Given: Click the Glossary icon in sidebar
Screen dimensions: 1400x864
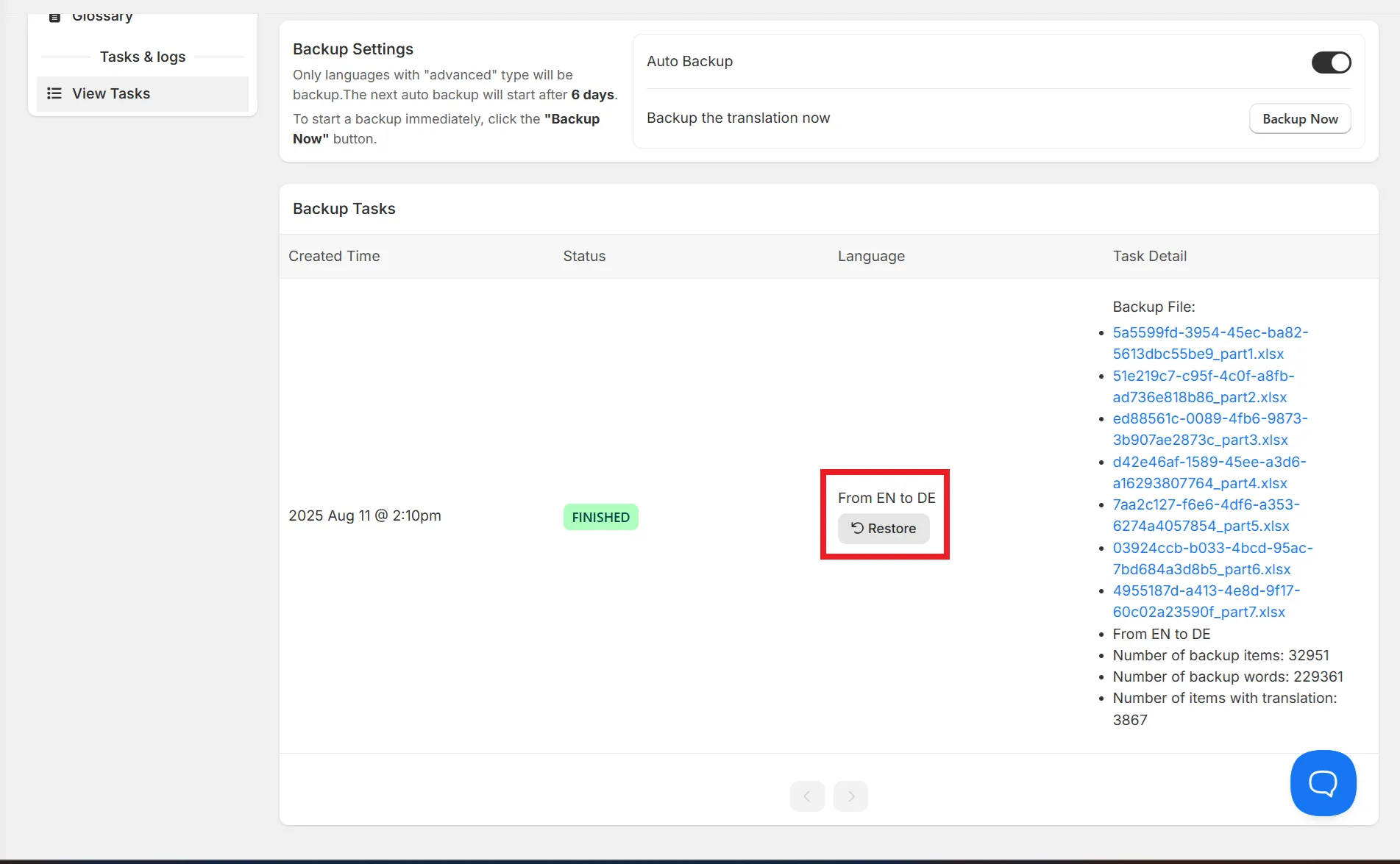Looking at the screenshot, I should click(54, 18).
